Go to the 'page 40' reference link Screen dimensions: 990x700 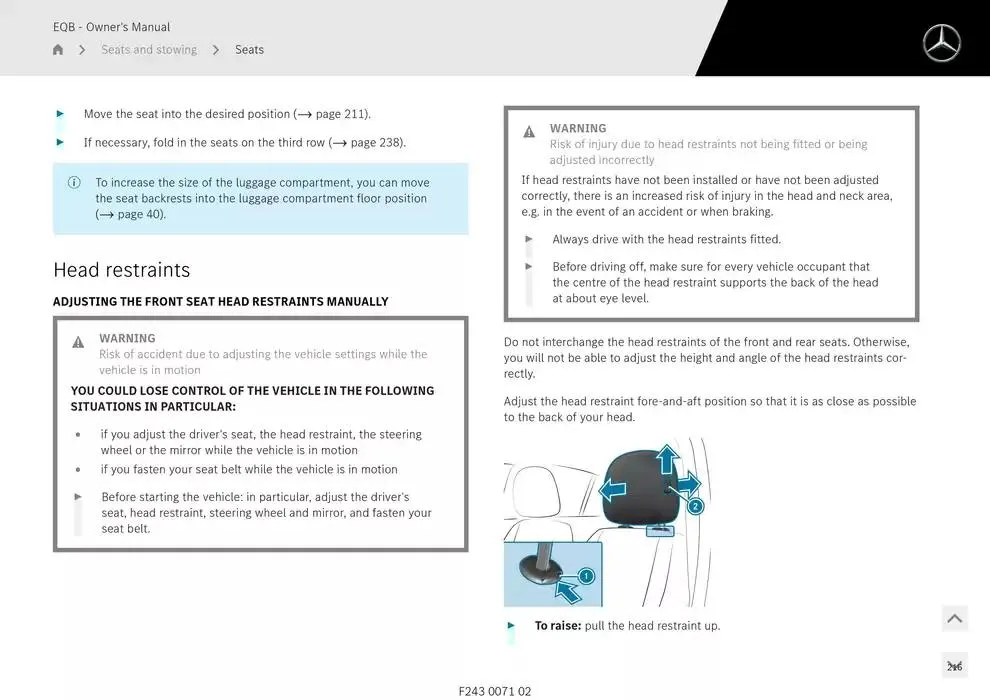click(138, 214)
